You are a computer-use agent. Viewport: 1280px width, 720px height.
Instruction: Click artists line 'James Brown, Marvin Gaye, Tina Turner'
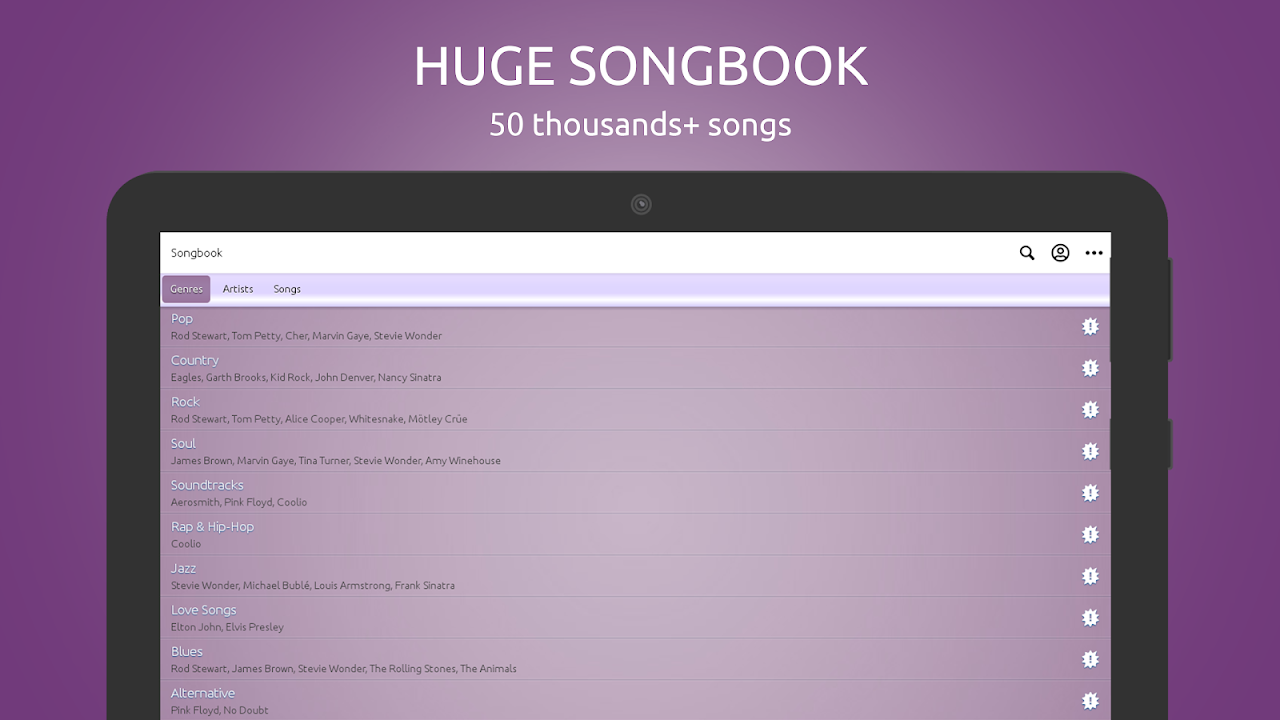[336, 461]
